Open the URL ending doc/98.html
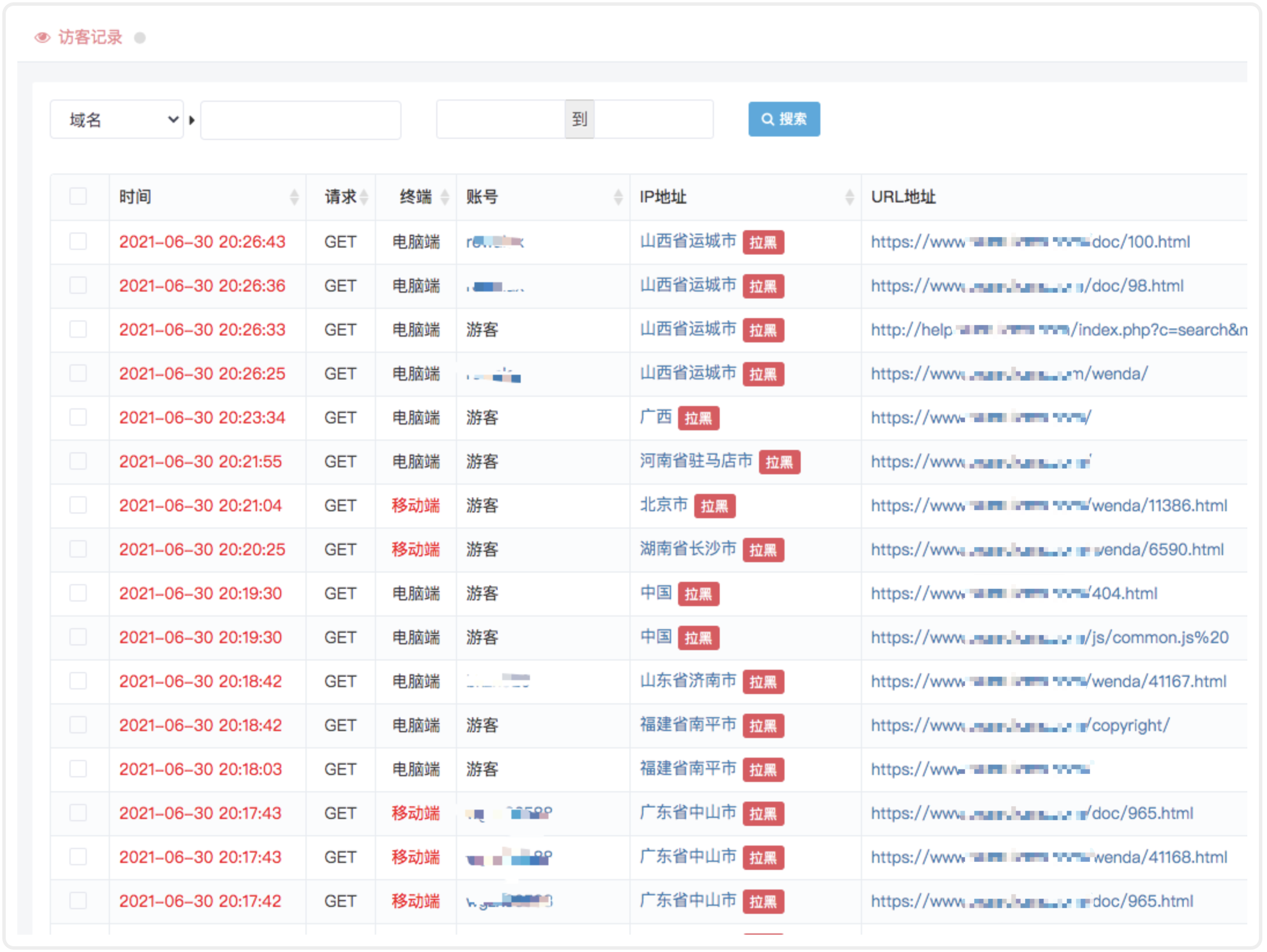The height and width of the screenshot is (952, 1267). tap(1027, 286)
